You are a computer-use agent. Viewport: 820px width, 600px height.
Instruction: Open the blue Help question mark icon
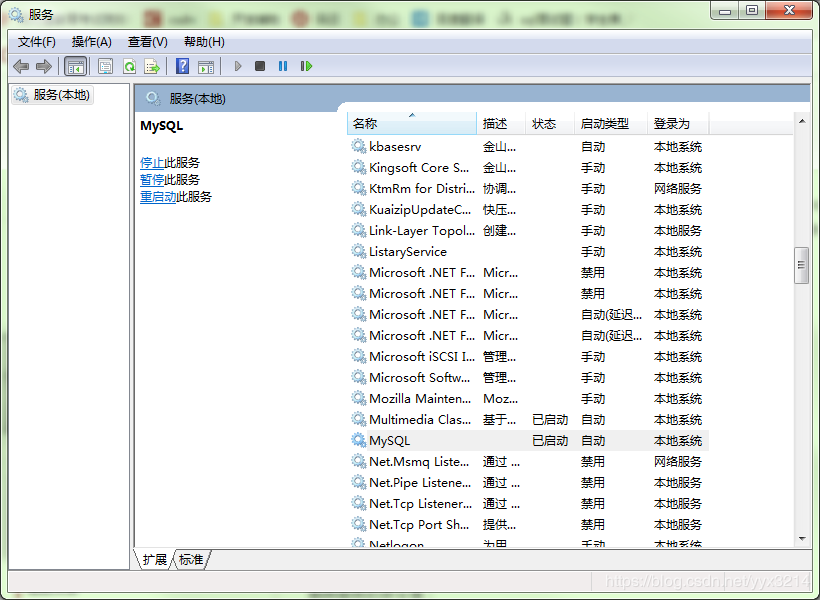[182, 66]
